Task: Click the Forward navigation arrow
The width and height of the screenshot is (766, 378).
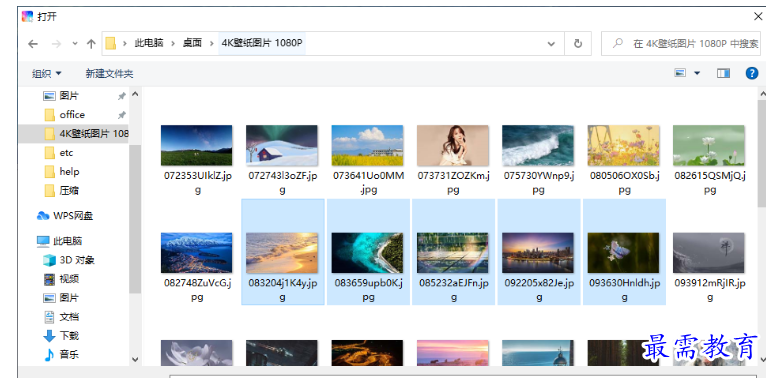Action: [56, 44]
